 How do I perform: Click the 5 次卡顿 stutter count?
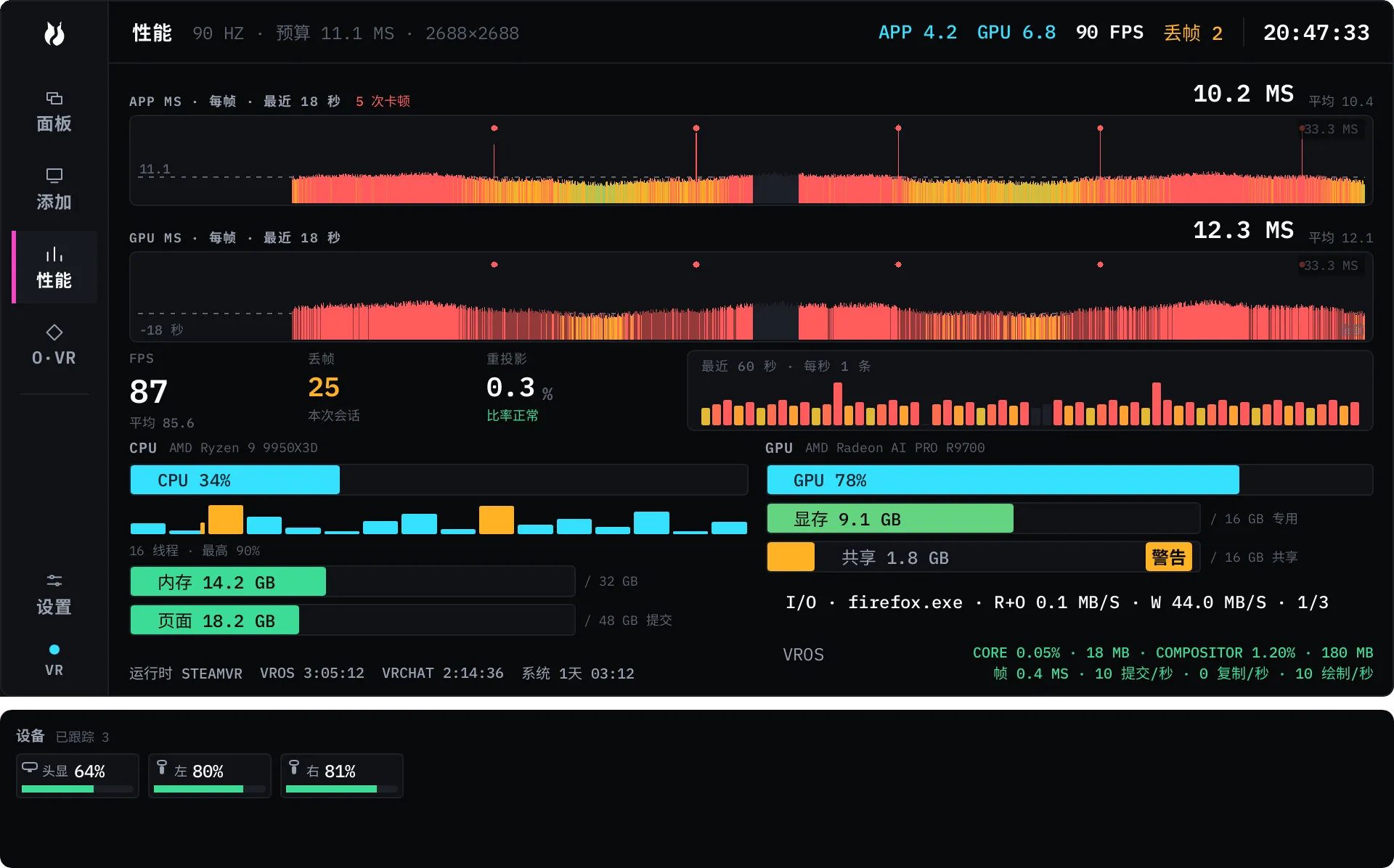[383, 101]
